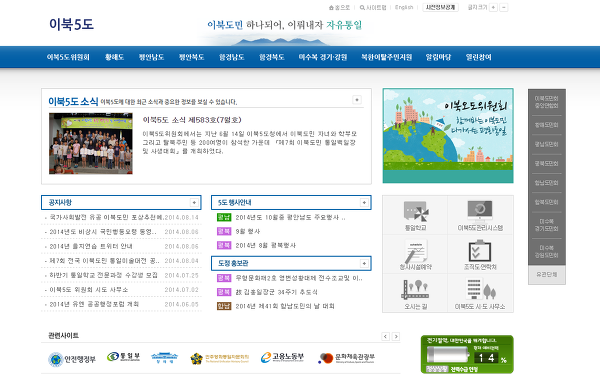The image size is (600, 386).
Task: Open news article 제583호(7월호)
Action: (192, 120)
